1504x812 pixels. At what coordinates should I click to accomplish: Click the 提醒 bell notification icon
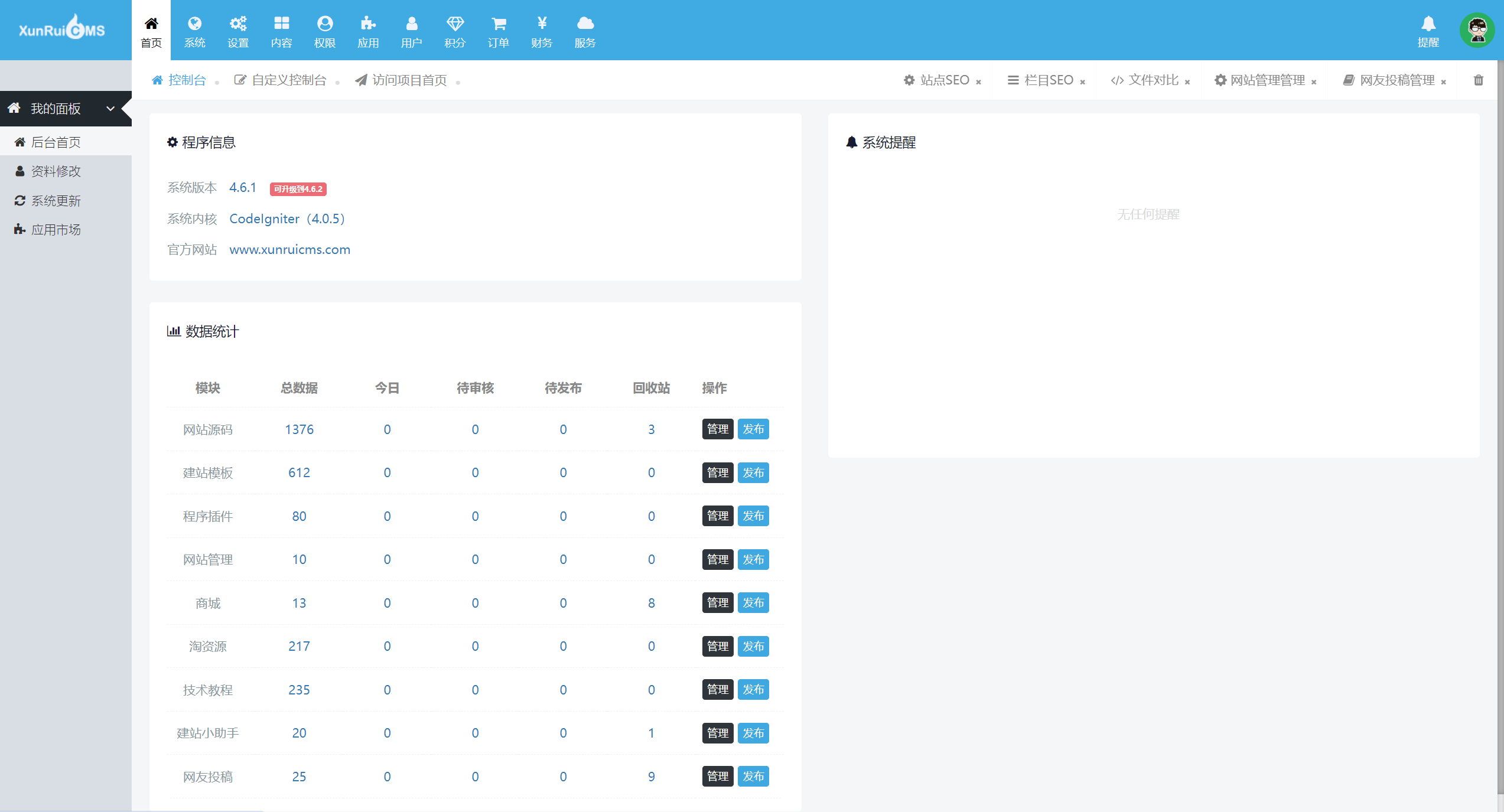(1428, 31)
